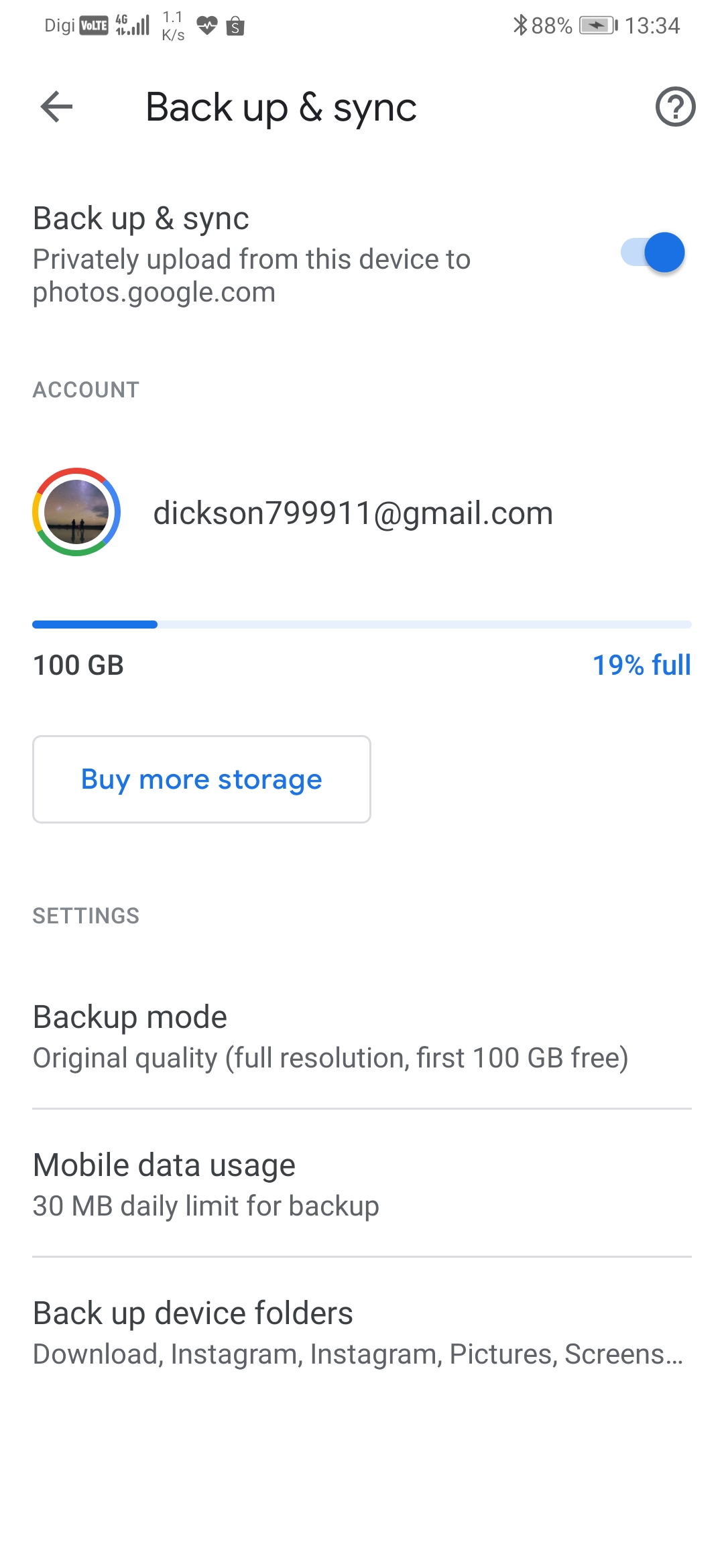Tap the Bluetooth status icon

(520, 25)
